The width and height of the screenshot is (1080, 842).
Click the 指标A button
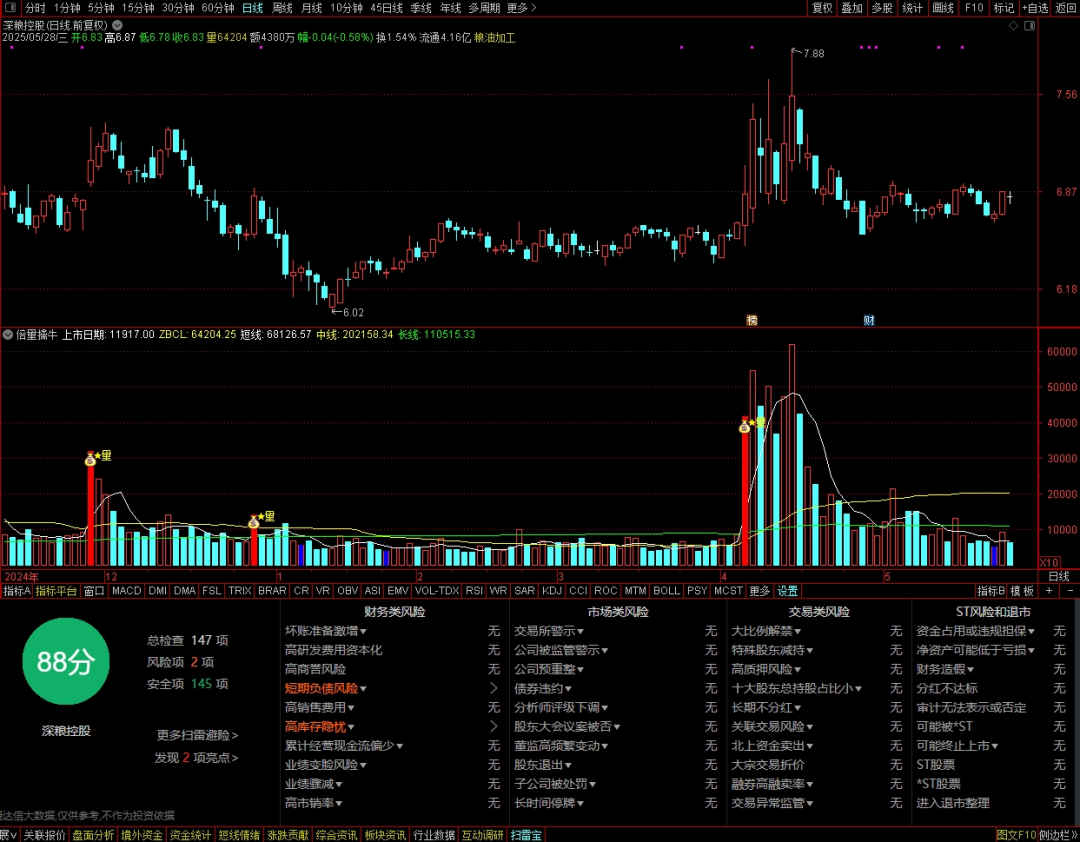click(x=17, y=591)
